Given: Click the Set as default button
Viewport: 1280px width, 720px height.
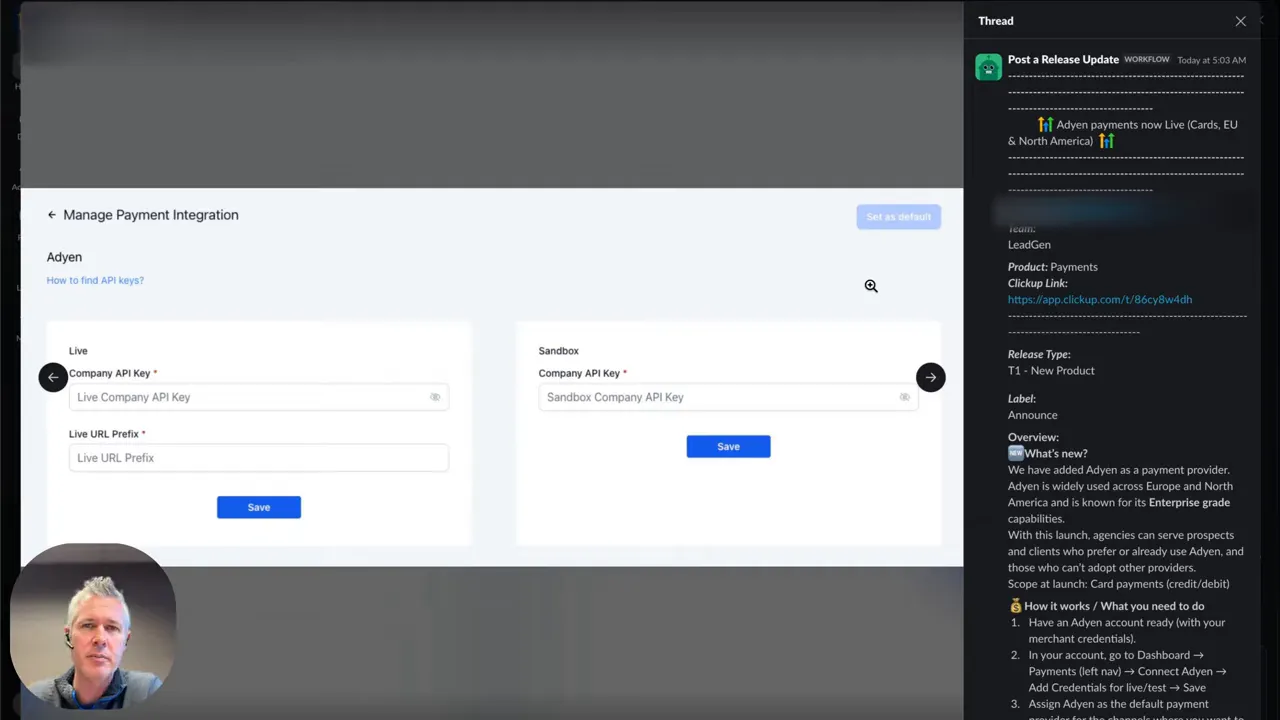Looking at the screenshot, I should point(898,216).
